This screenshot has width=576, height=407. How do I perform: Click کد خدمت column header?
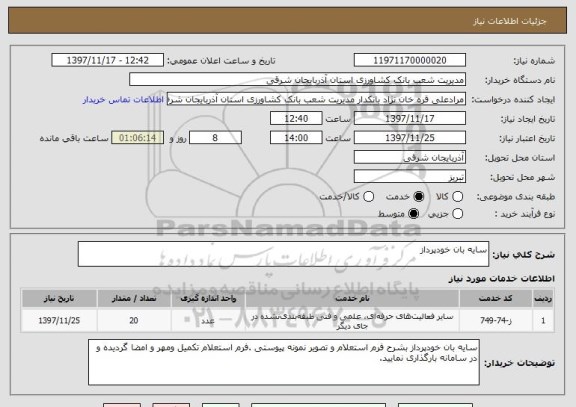tap(496, 299)
